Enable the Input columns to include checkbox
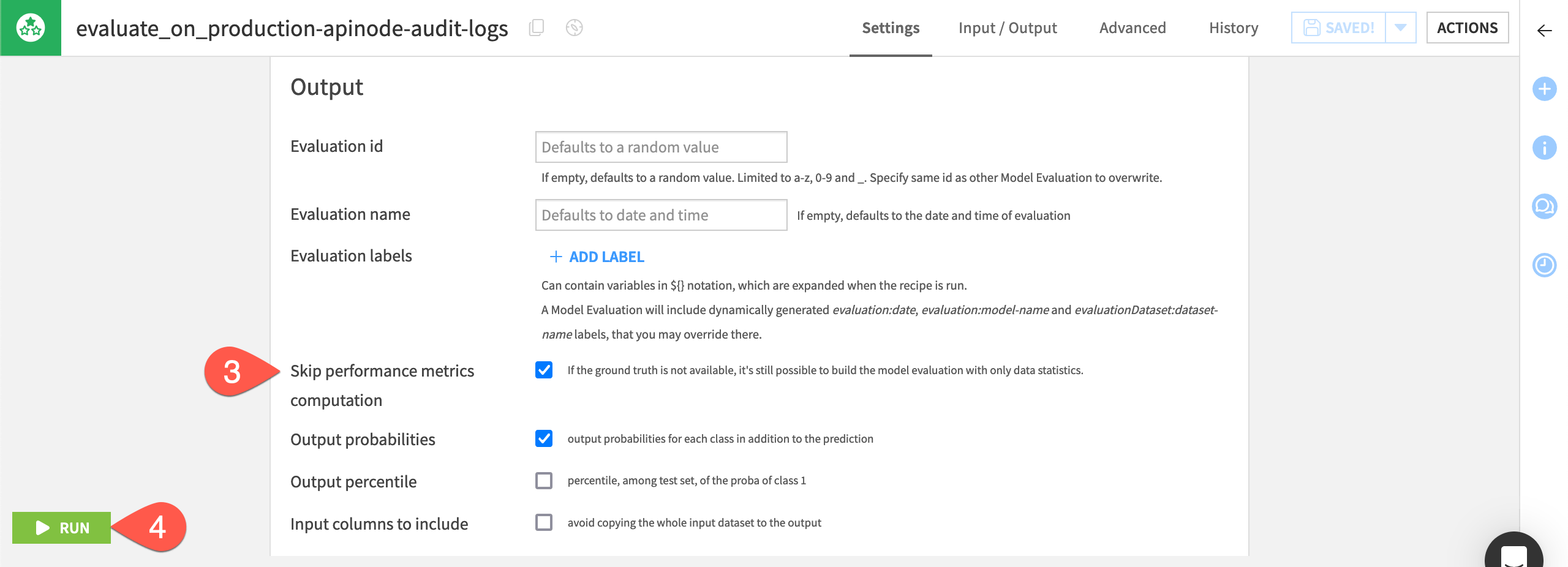This screenshot has width=1568, height=567. 545,524
